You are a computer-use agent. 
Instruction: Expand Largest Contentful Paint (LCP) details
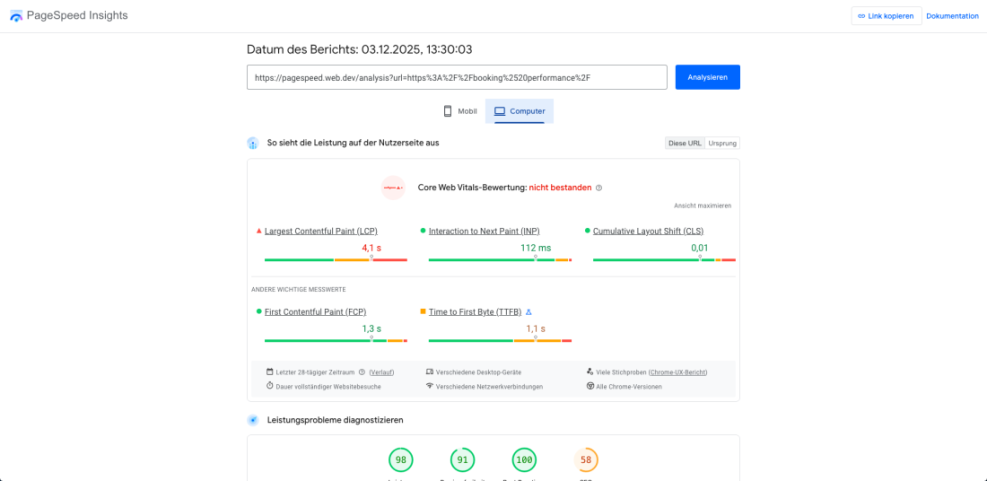pos(320,231)
